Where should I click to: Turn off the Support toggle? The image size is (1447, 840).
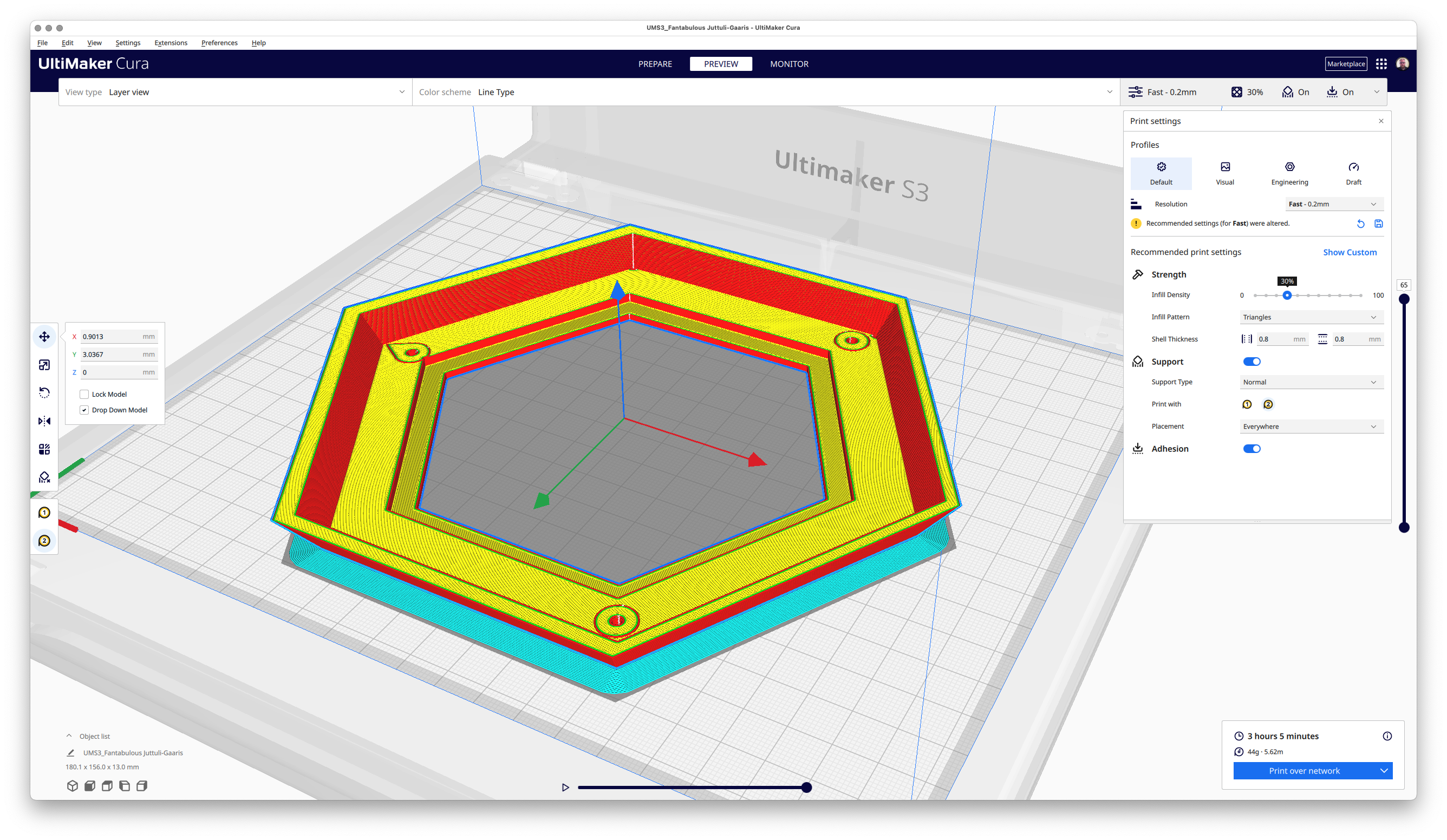coord(1252,362)
